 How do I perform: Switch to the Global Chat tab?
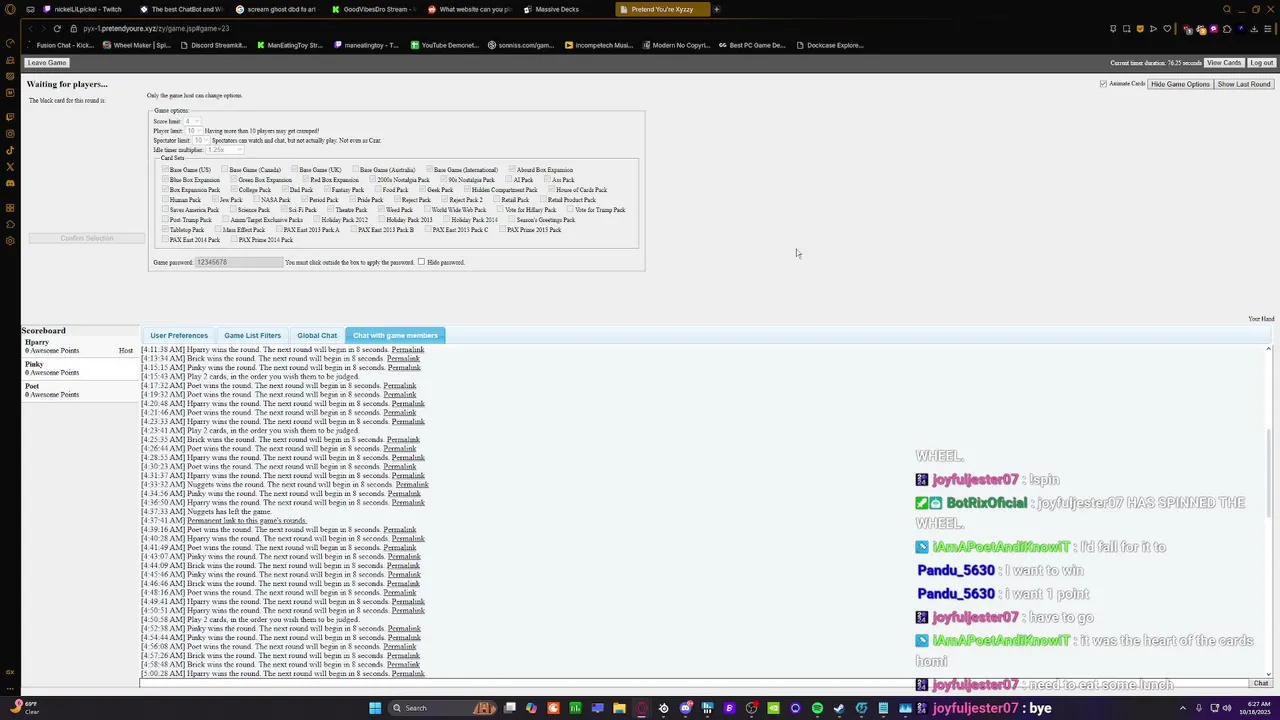click(317, 335)
